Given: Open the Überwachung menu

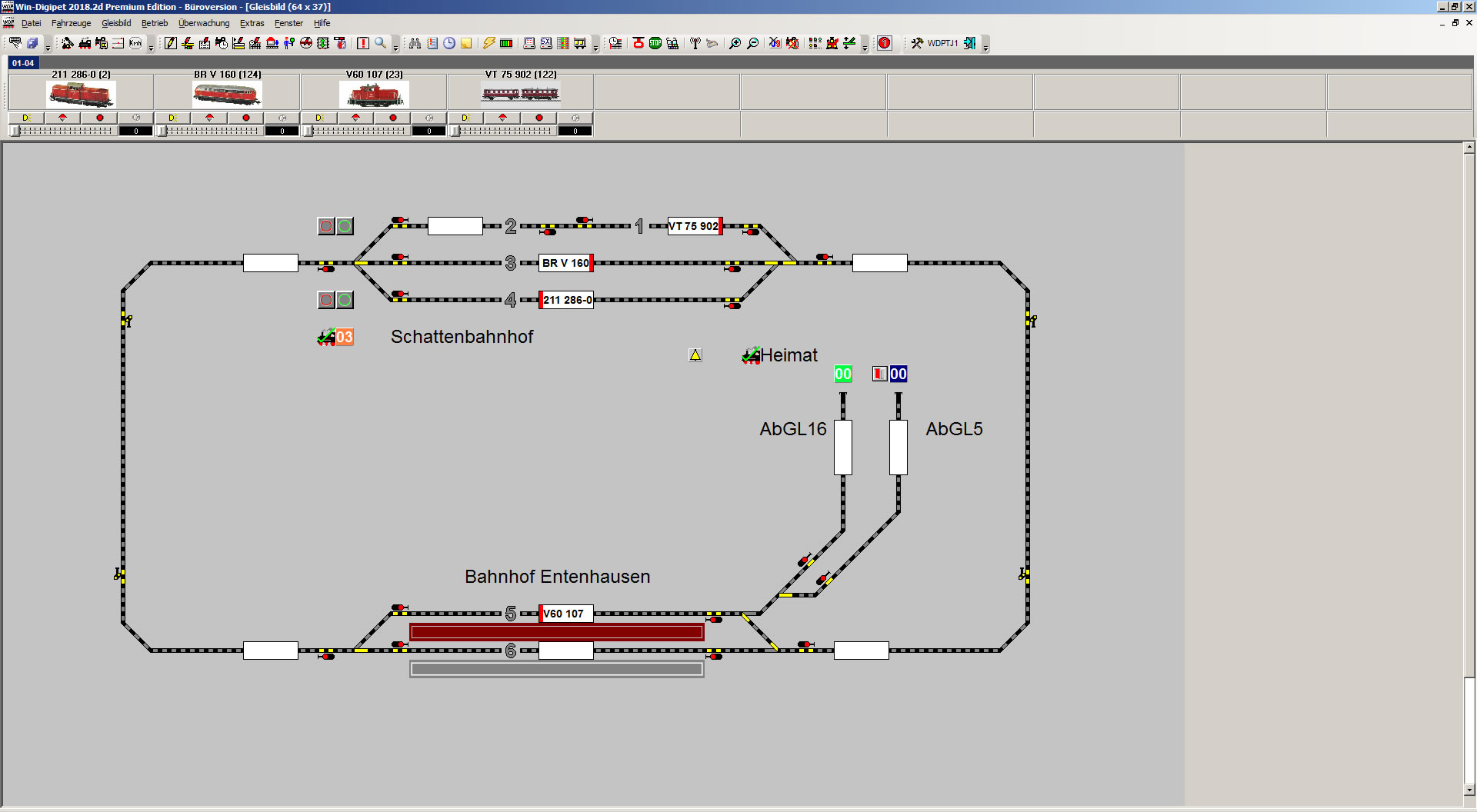Looking at the screenshot, I should click(x=204, y=23).
